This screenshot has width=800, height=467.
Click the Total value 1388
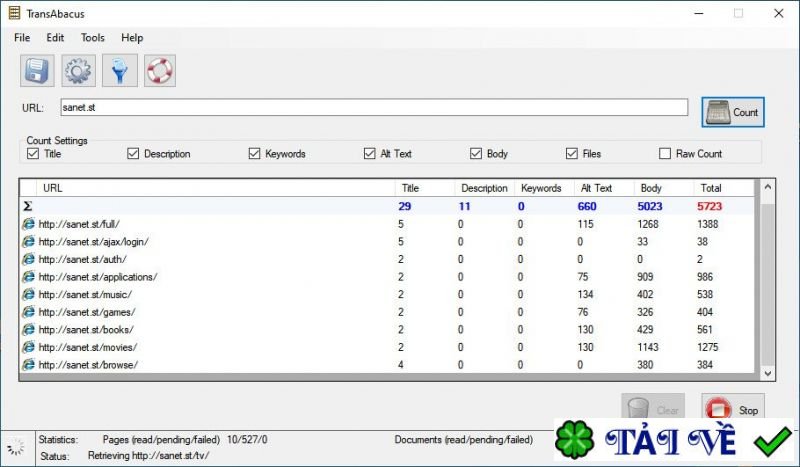click(x=708, y=224)
